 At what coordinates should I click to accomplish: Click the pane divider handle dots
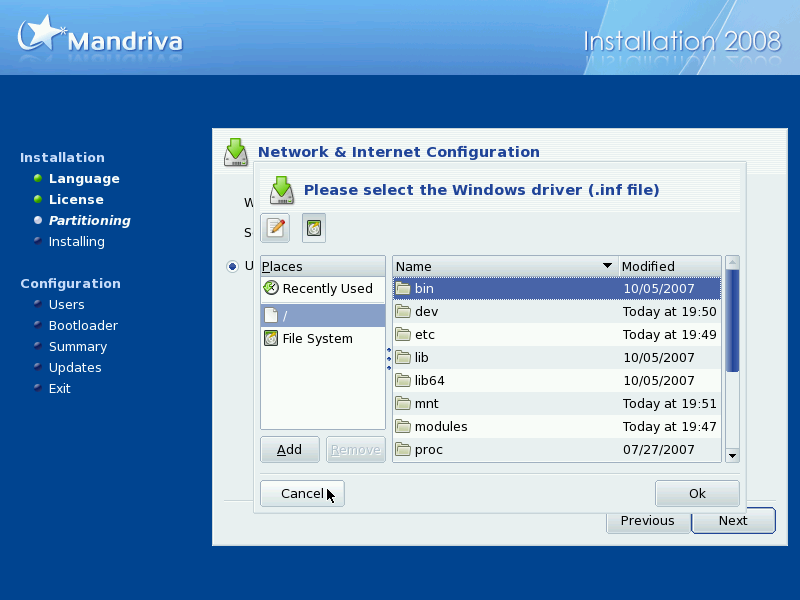pyautogui.click(x=389, y=359)
